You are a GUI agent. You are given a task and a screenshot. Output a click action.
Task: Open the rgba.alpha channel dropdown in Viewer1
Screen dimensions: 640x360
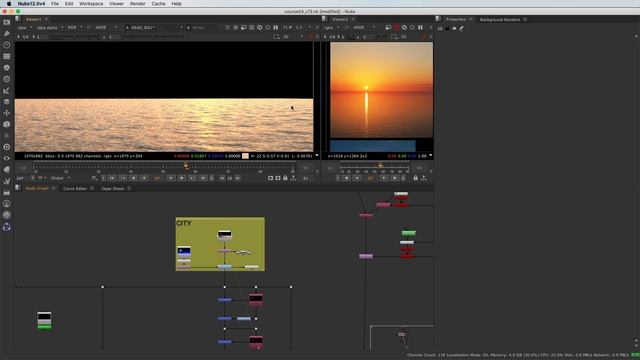click(x=49, y=27)
